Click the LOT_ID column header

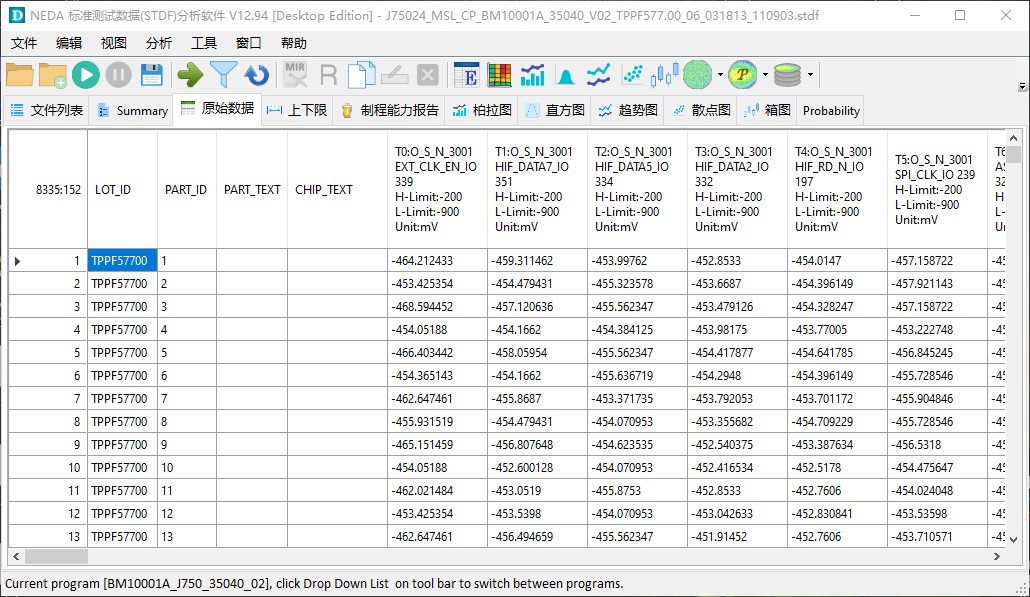pos(113,190)
